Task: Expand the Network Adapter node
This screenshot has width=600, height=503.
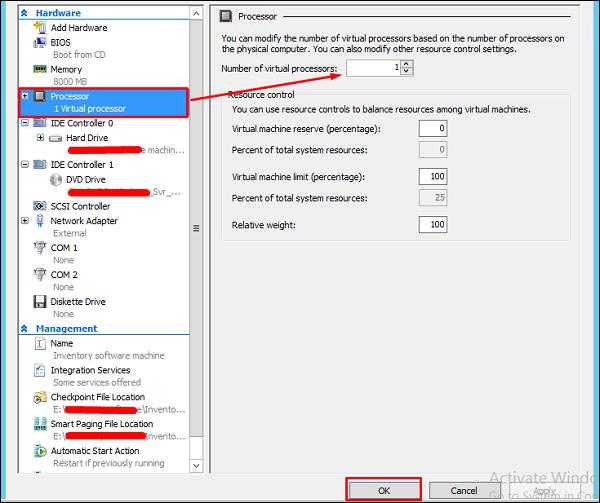Action: [x=25, y=221]
